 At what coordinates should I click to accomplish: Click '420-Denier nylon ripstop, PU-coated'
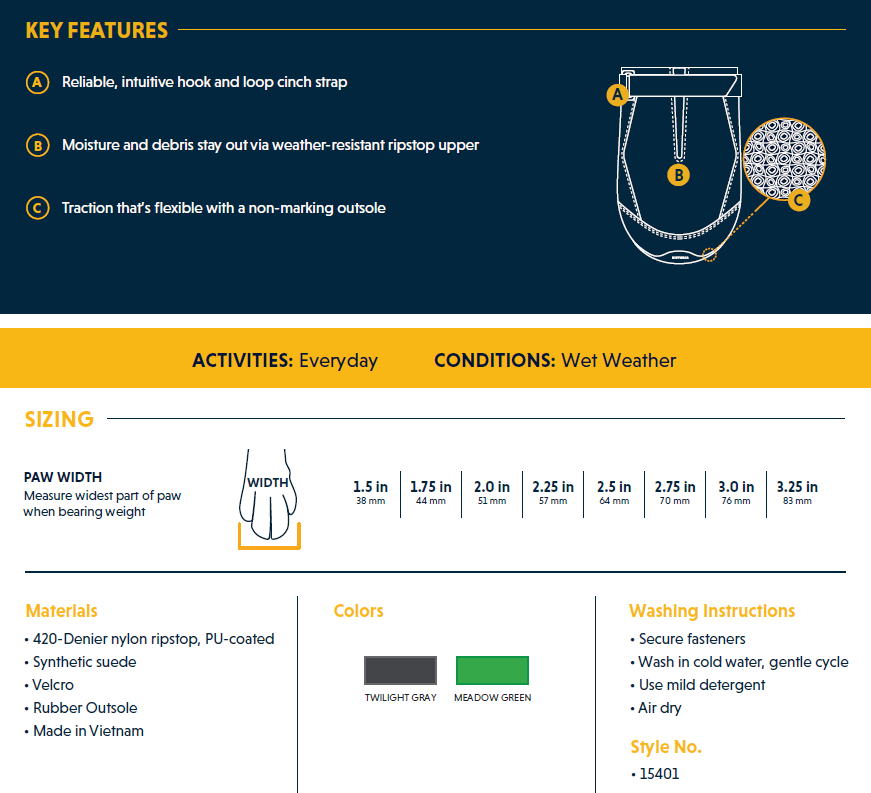click(153, 639)
